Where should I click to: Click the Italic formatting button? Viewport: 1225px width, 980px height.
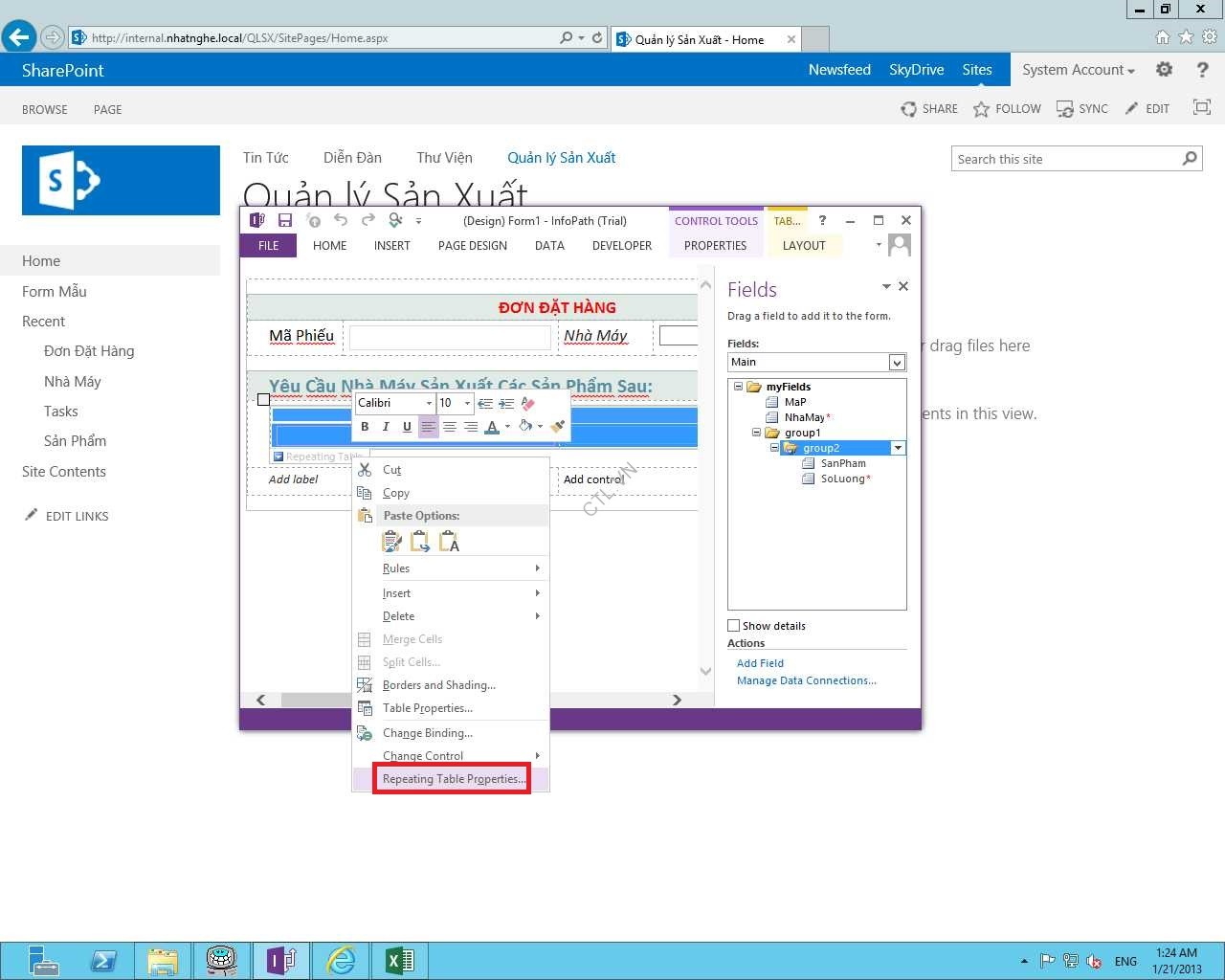tap(386, 427)
